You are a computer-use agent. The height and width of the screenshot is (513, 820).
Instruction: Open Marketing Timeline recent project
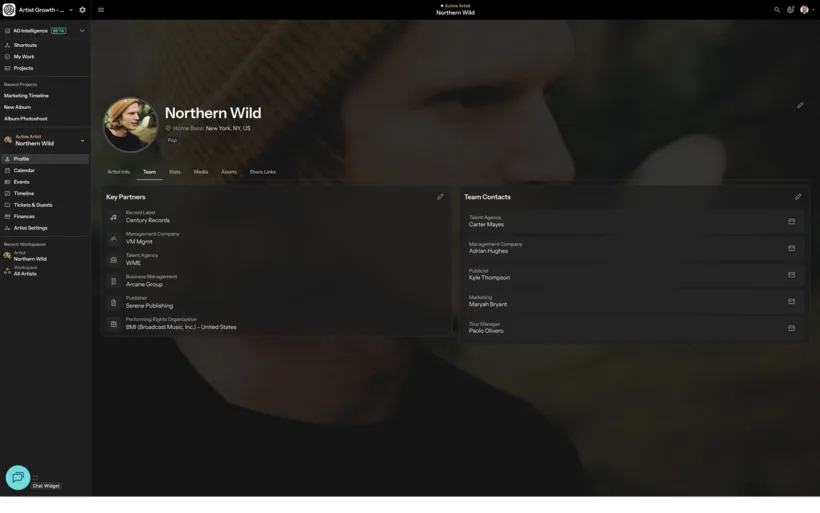(26, 96)
